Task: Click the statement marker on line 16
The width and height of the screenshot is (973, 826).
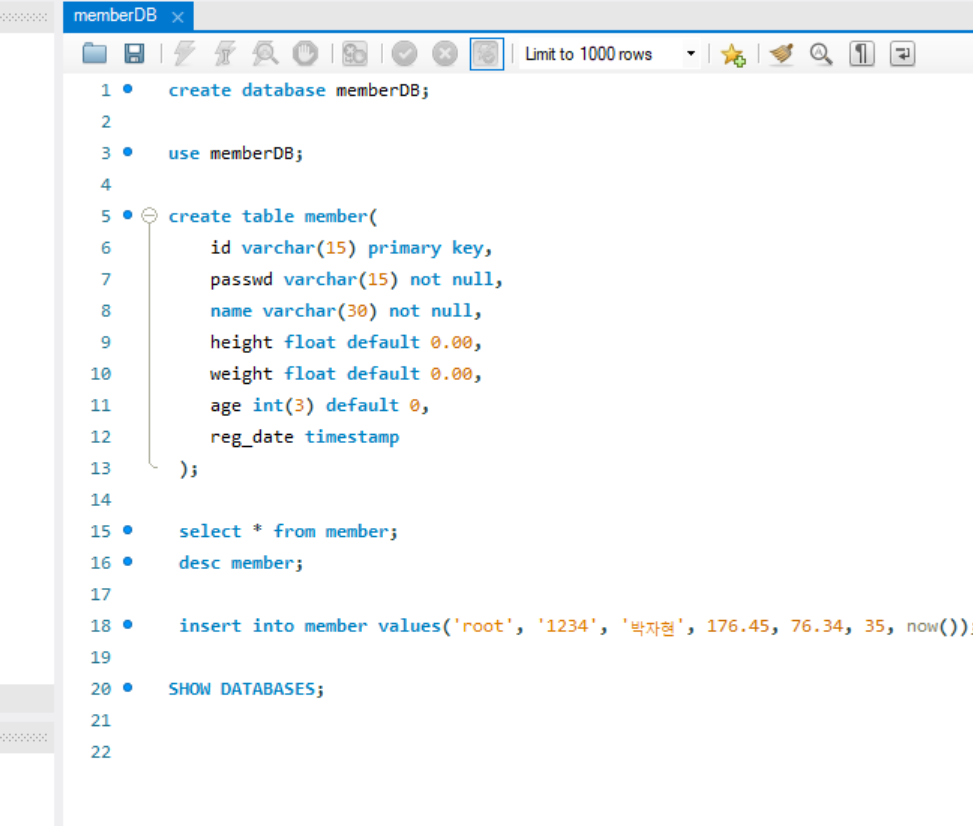Action: click(128, 562)
